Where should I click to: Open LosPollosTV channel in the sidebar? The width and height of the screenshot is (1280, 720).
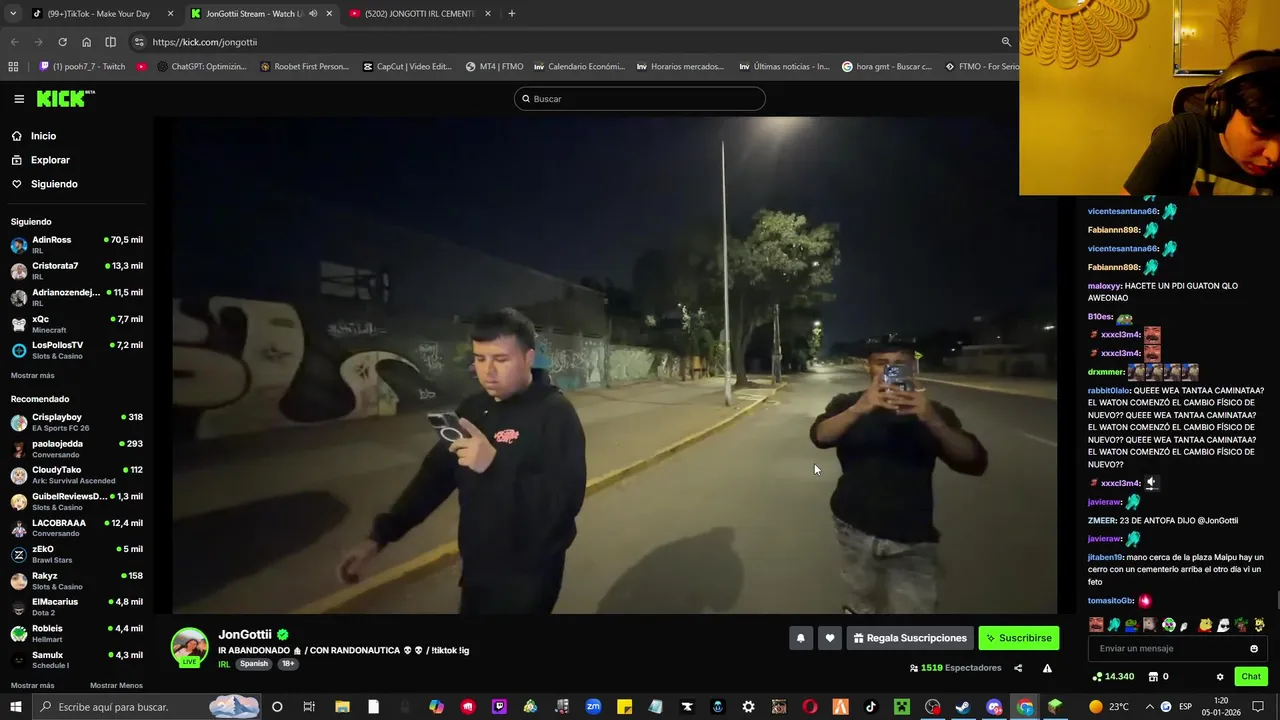76,350
